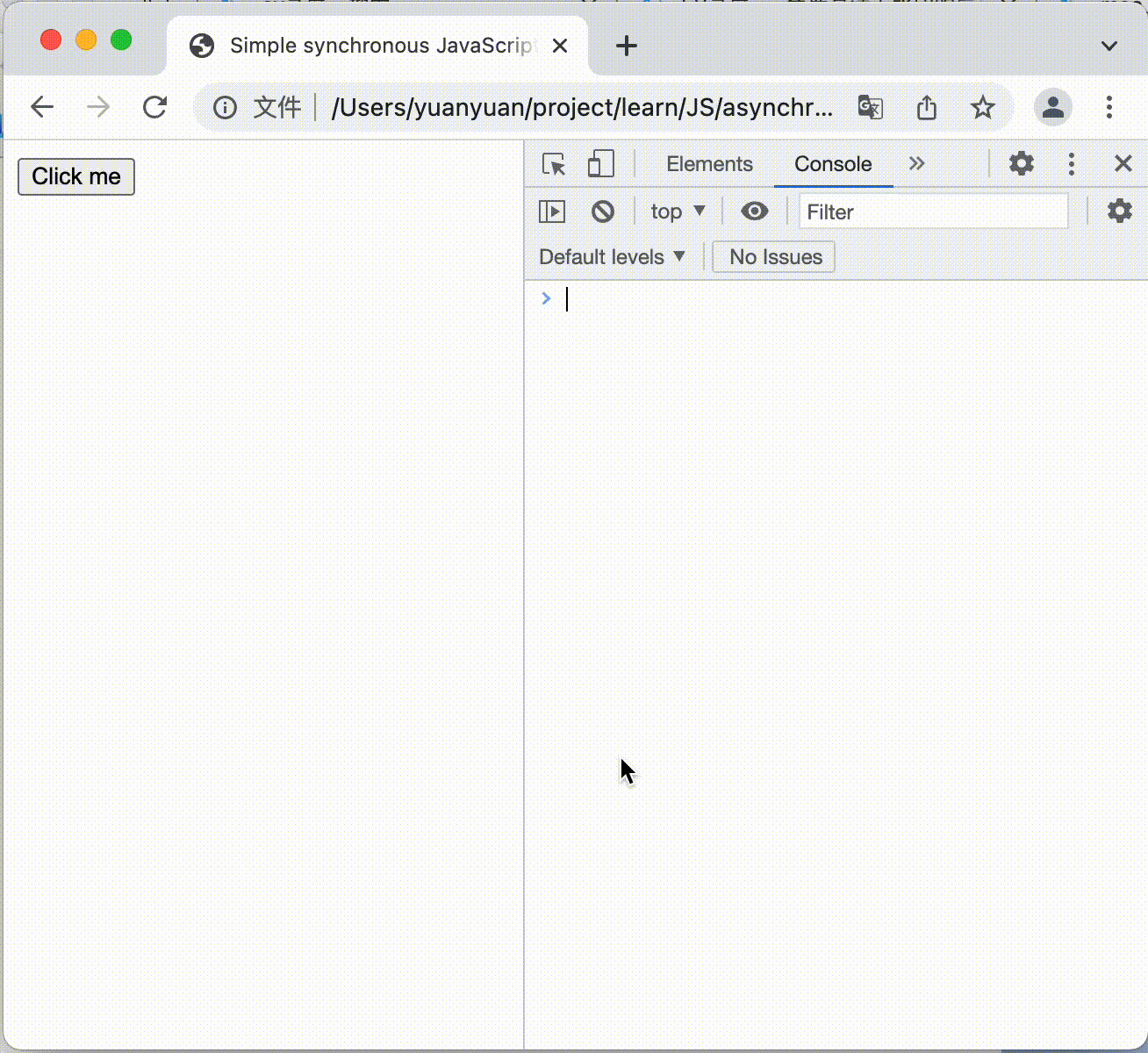The width and height of the screenshot is (1148, 1053).
Task: Click into the console Filter field
Action: coord(934,211)
